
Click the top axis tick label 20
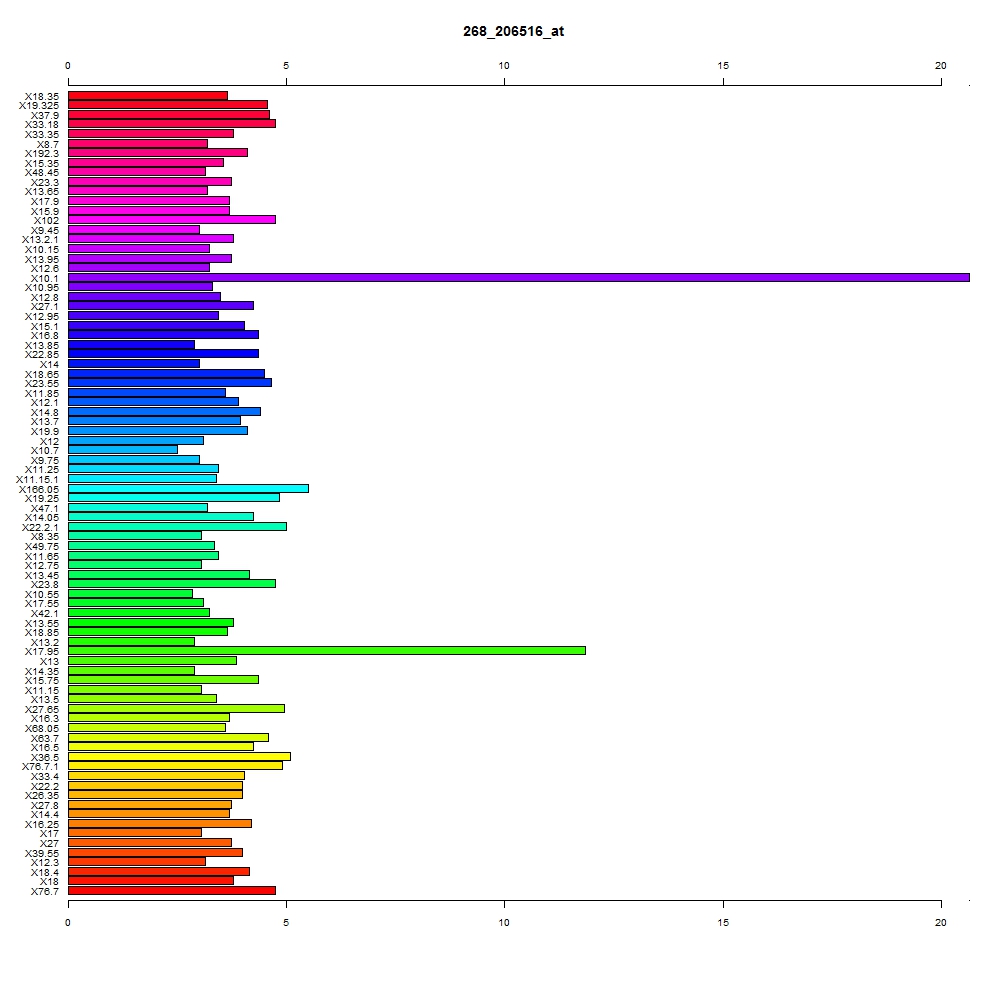click(941, 66)
